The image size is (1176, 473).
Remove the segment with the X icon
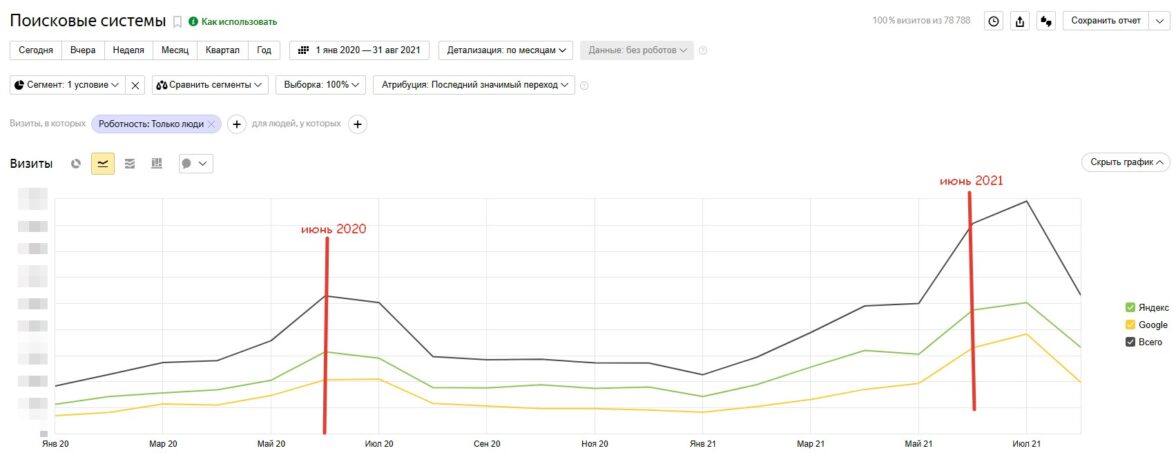(137, 86)
